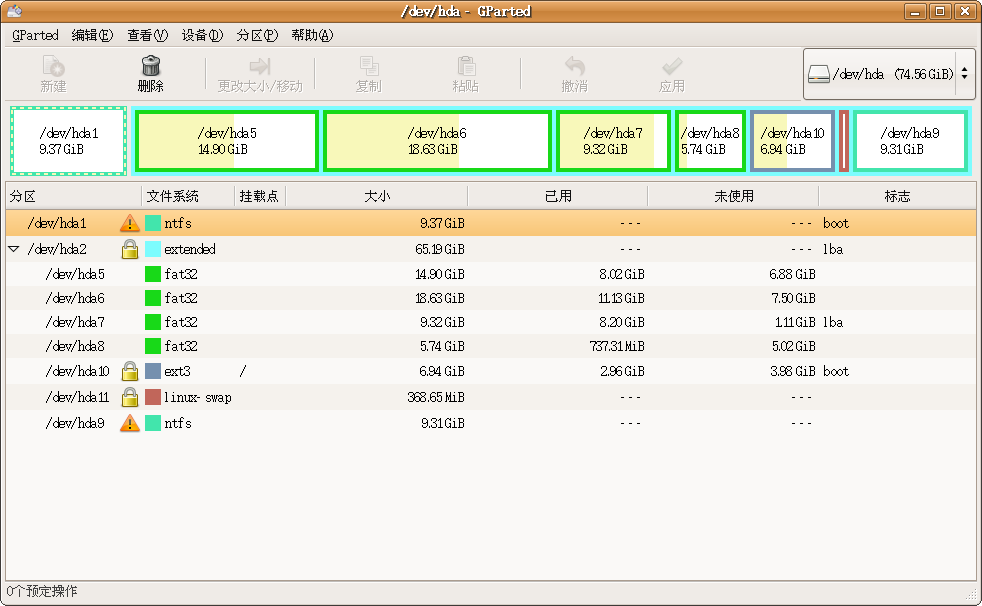Open the 分区(P) menu
Screen dimensions: 982x606
pos(257,35)
